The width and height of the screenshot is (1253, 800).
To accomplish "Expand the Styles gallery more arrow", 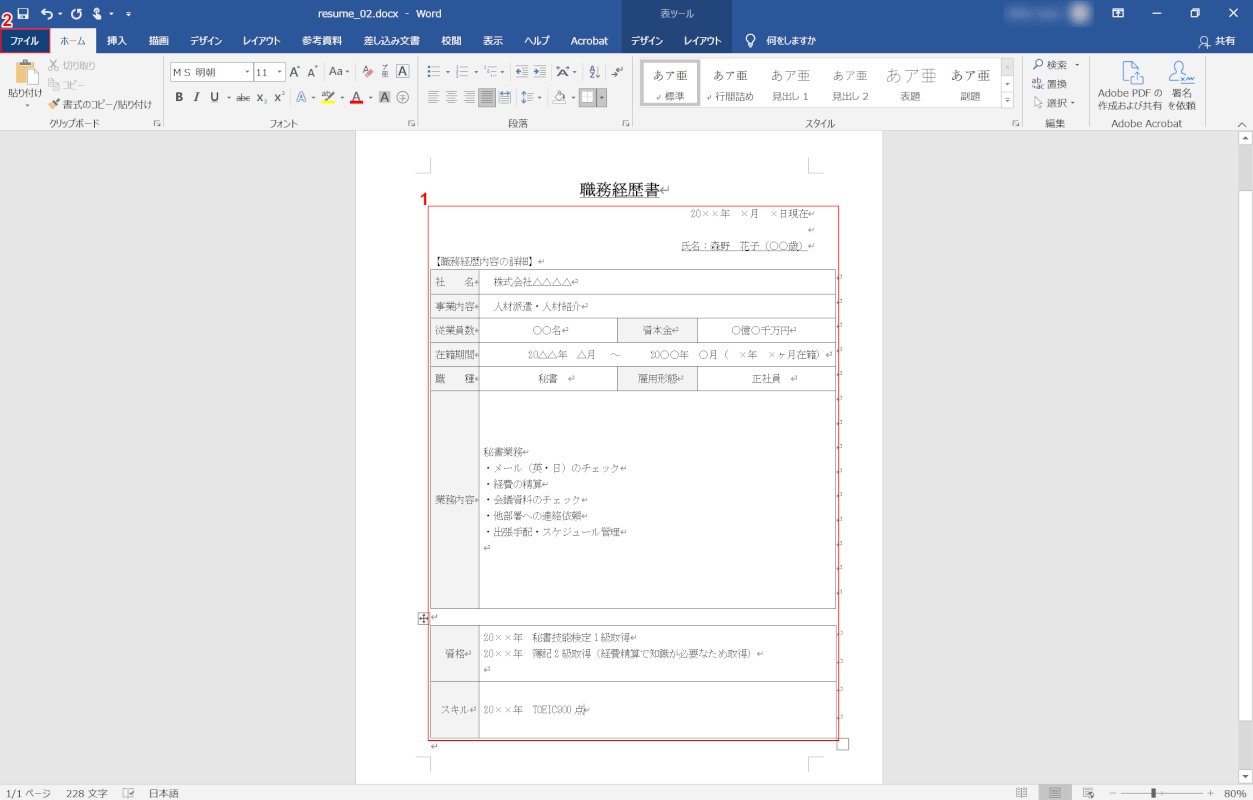I will coord(1007,101).
